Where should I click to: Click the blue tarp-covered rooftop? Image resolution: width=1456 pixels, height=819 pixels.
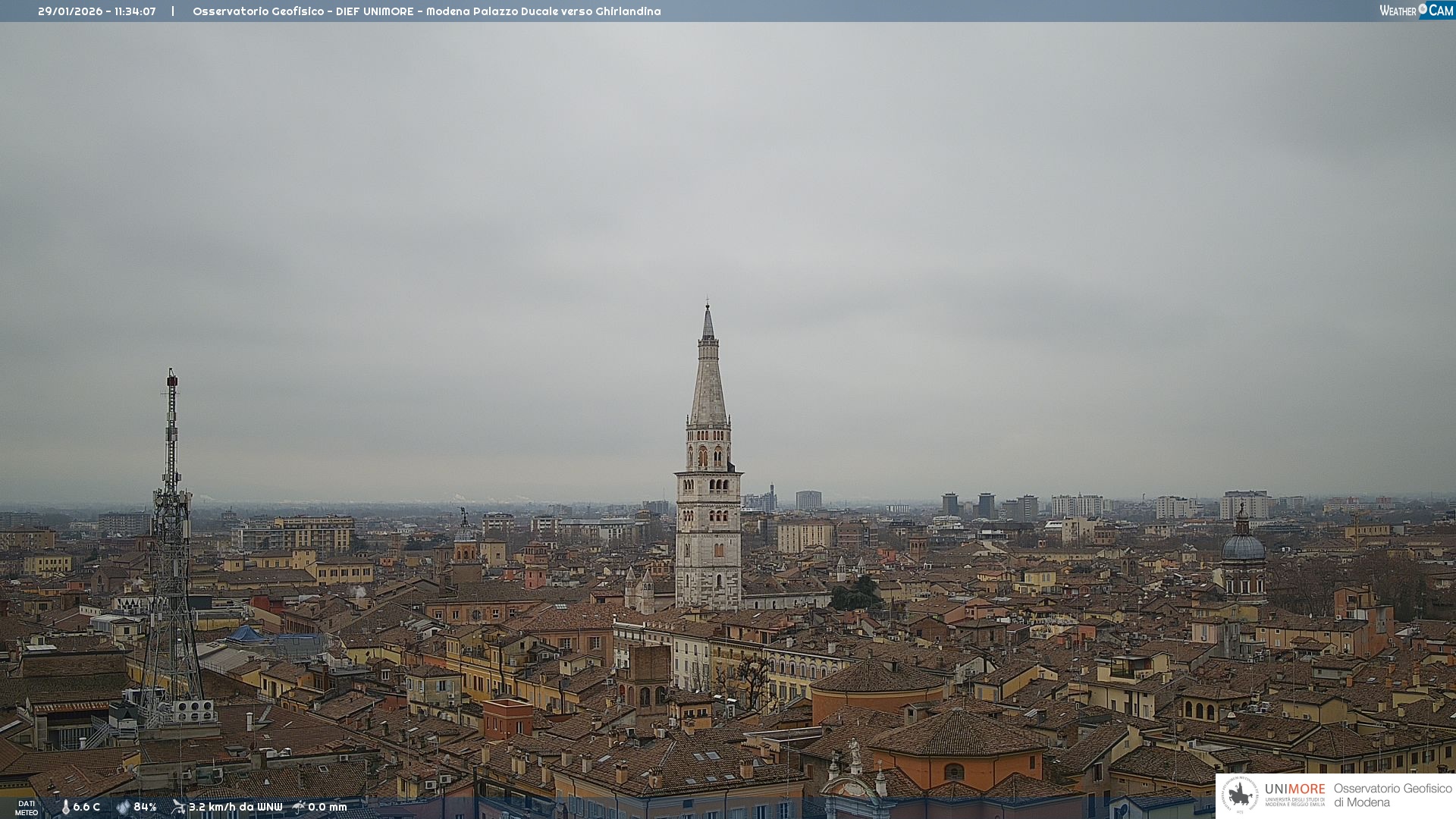pos(246,634)
